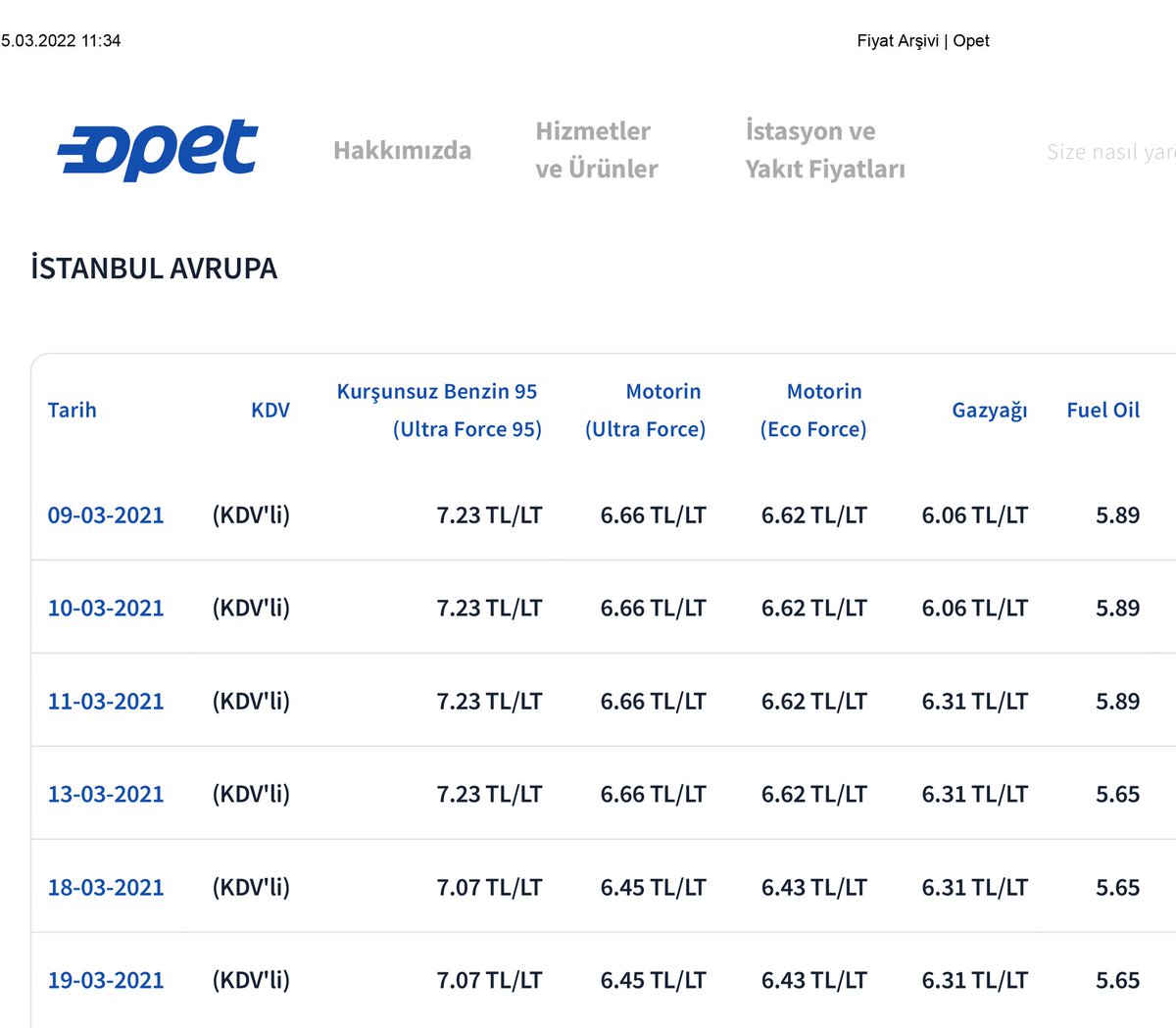This screenshot has width=1176, height=1028.
Task: Click 6.43 TL/LT in 19-03-2021 row
Action: [814, 980]
